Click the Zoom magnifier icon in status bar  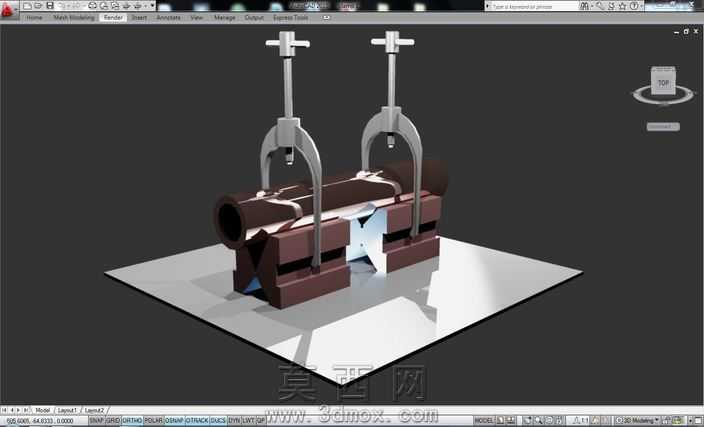(538, 421)
